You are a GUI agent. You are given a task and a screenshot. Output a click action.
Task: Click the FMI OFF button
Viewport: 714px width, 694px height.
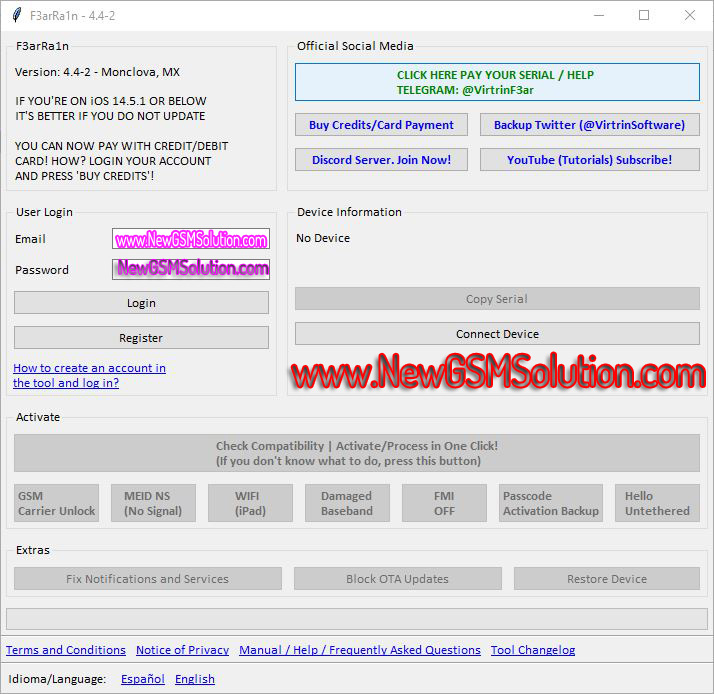tap(444, 503)
